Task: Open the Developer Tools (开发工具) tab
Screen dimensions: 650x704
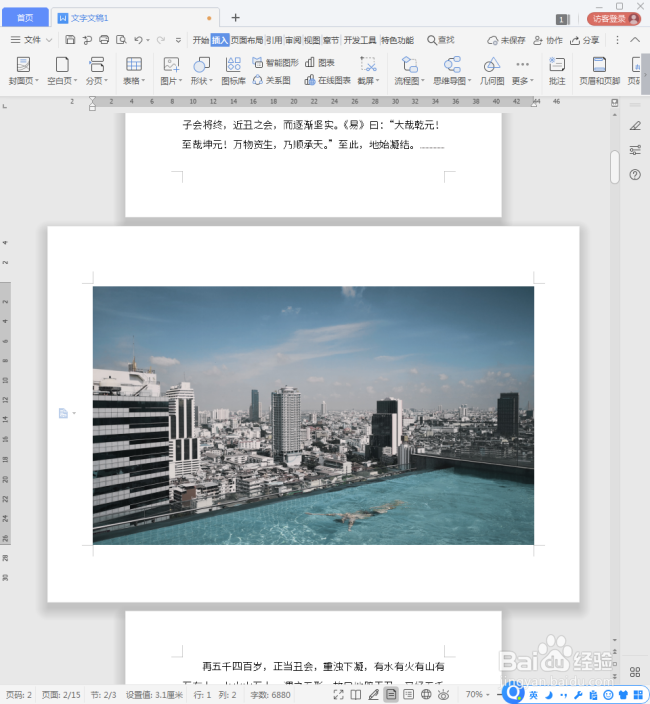Action: pos(360,40)
